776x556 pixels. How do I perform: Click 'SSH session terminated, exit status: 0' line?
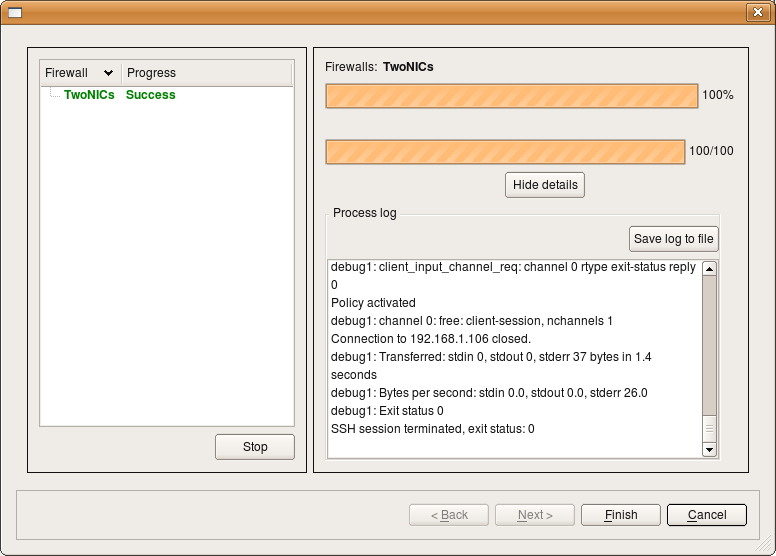[x=433, y=429]
